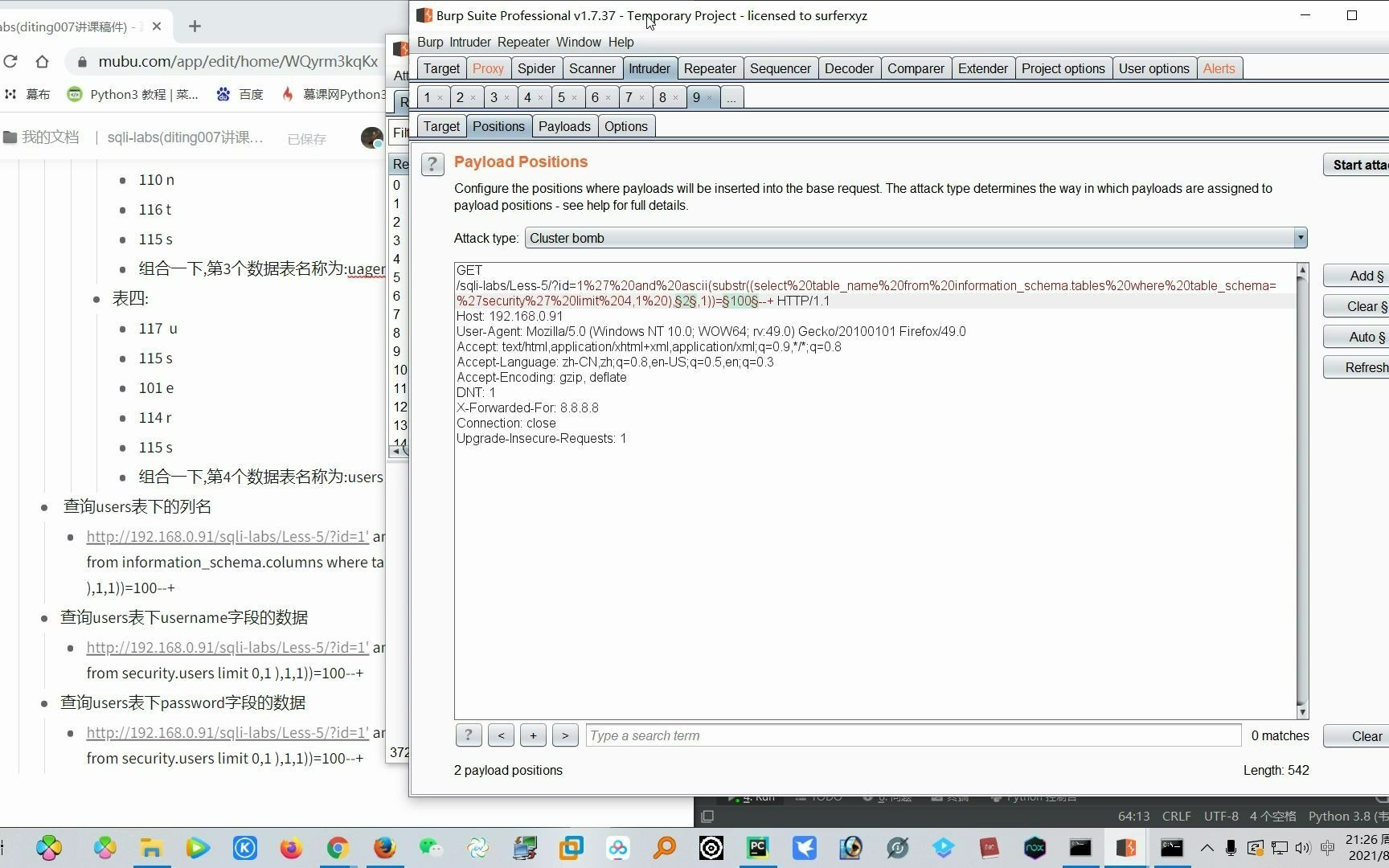
Task: Open Burp Suite taskbar icon
Action: point(1125,848)
